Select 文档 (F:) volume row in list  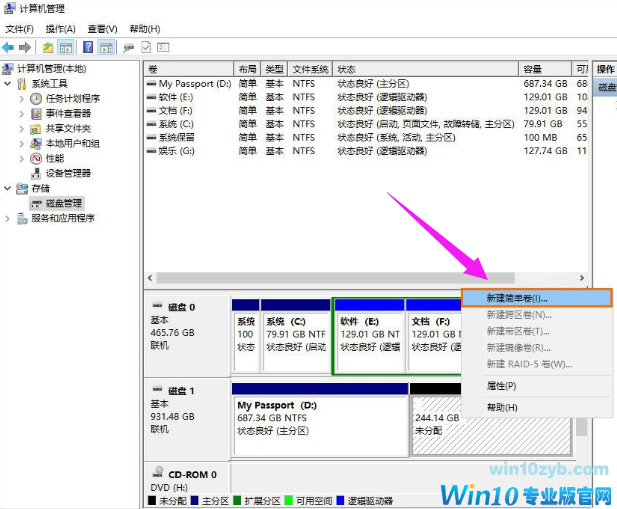coord(366,111)
